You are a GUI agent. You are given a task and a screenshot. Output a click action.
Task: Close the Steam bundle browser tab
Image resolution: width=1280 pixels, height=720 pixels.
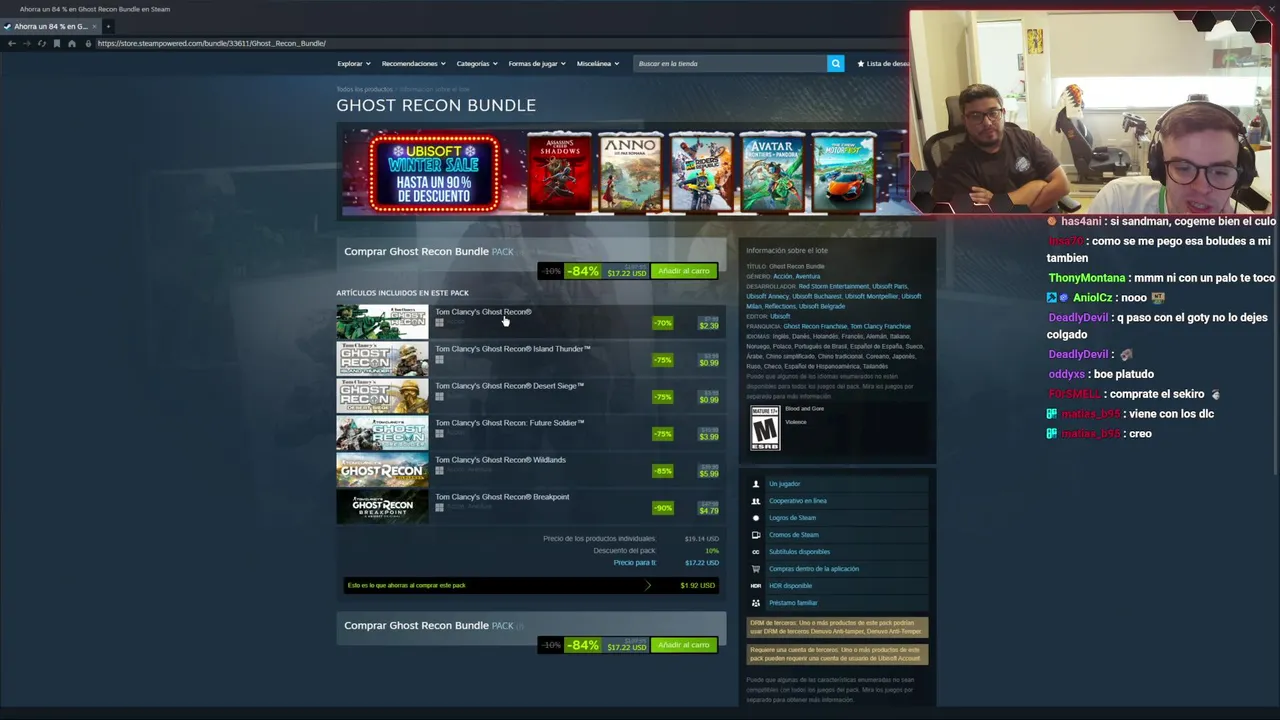pyautogui.click(x=94, y=26)
